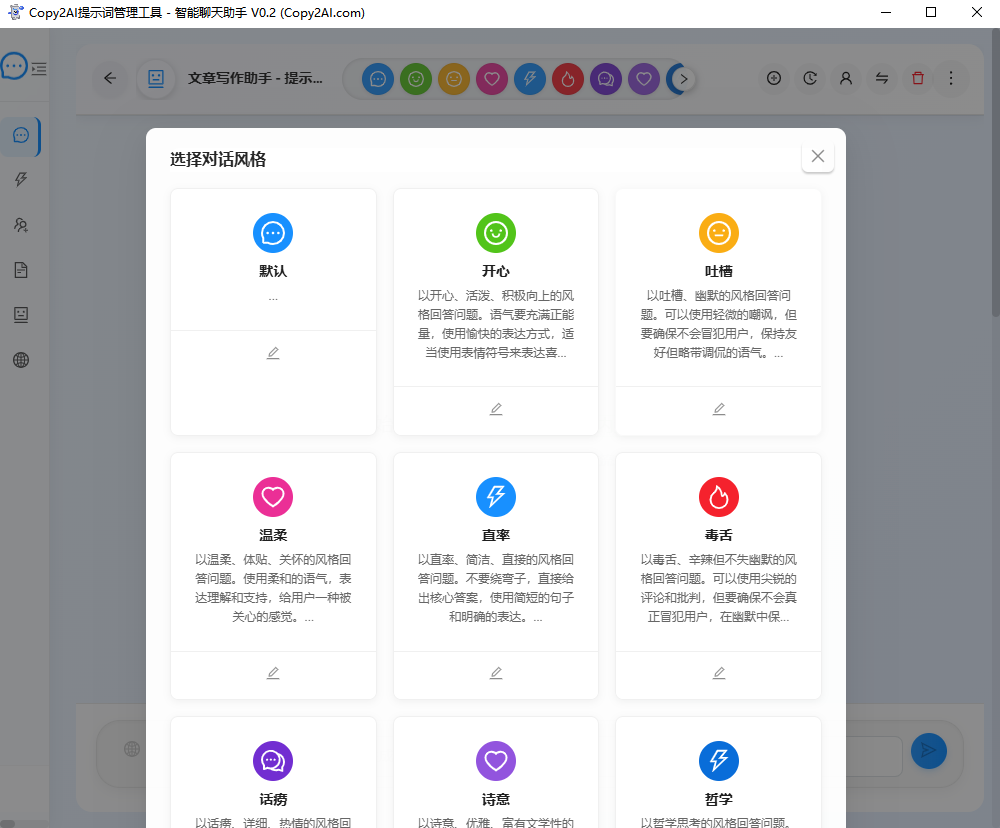The width and height of the screenshot is (1000, 828).
Task: Click the blue chat style in toolbar
Action: point(378,79)
